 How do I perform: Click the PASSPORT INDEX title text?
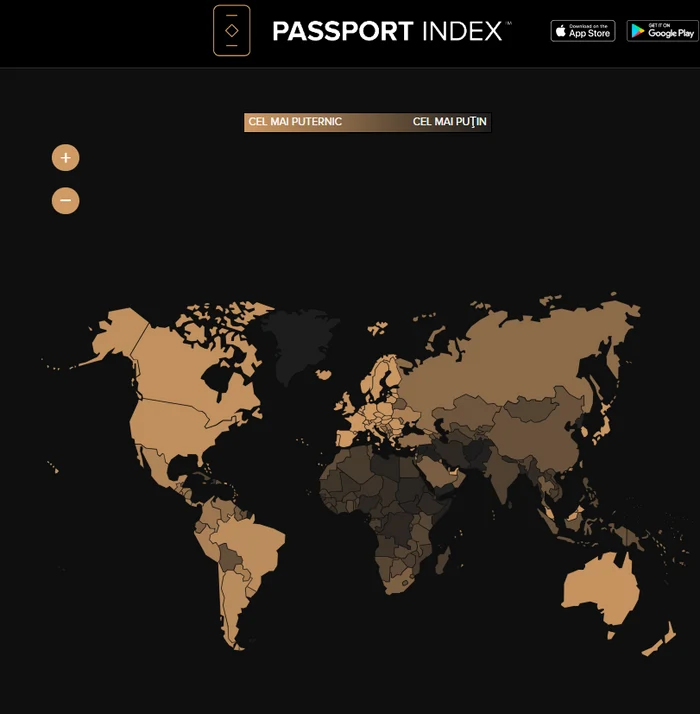(x=387, y=31)
